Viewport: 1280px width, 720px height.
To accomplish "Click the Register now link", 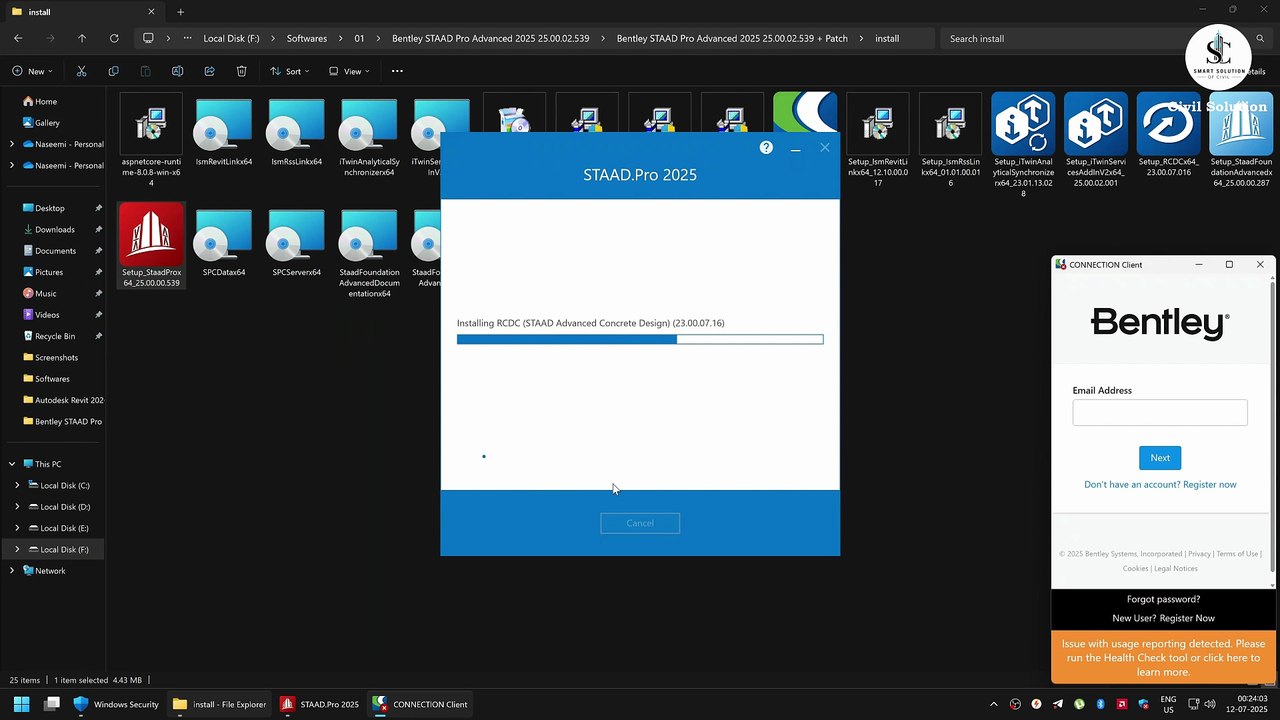I will (x=1209, y=484).
